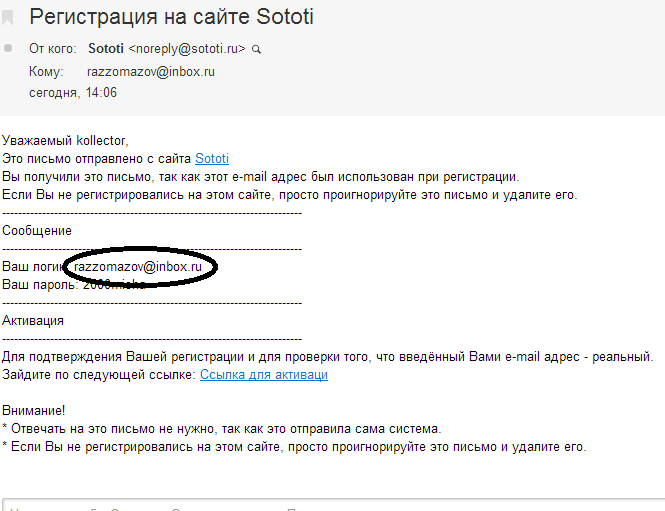The width and height of the screenshot is (665, 511).
Task: Click the magnifier icon after sender address
Action: pyautogui.click(x=257, y=48)
